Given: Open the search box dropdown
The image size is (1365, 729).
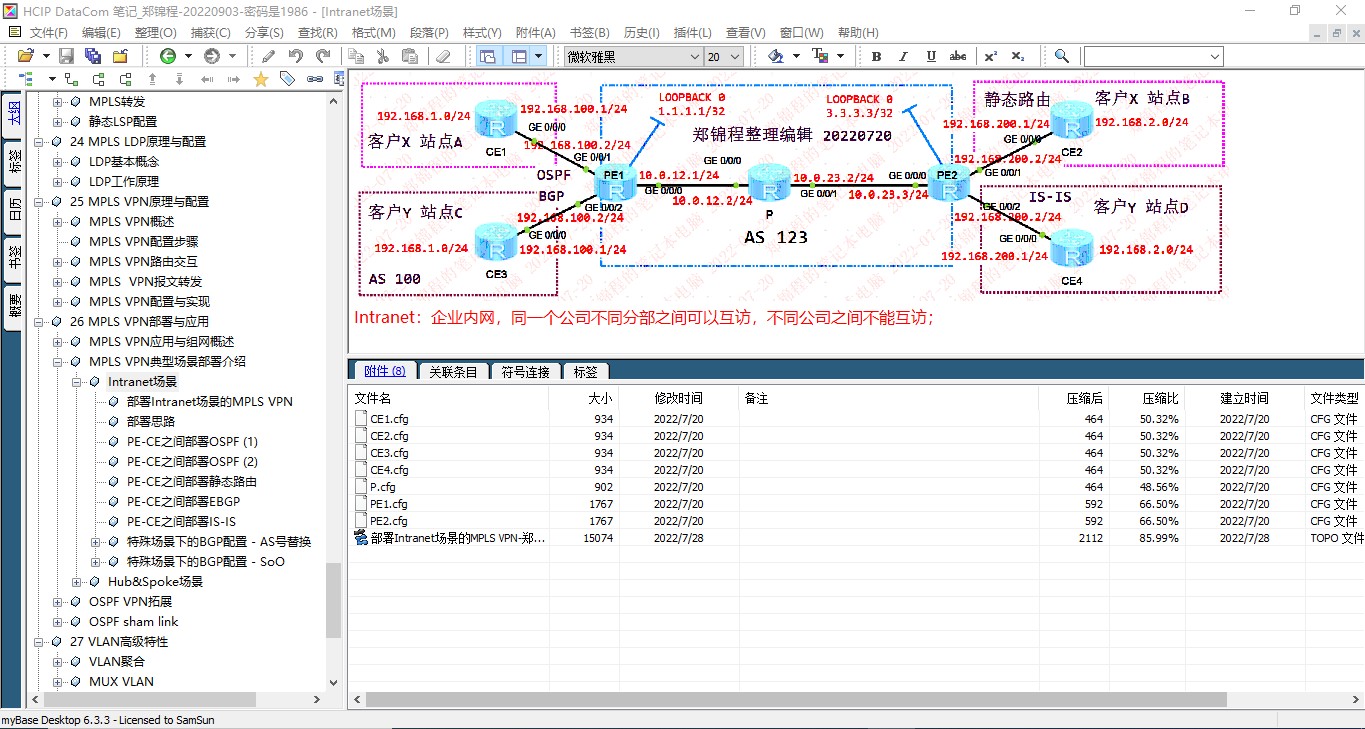Looking at the screenshot, I should pyautogui.click(x=1214, y=57).
